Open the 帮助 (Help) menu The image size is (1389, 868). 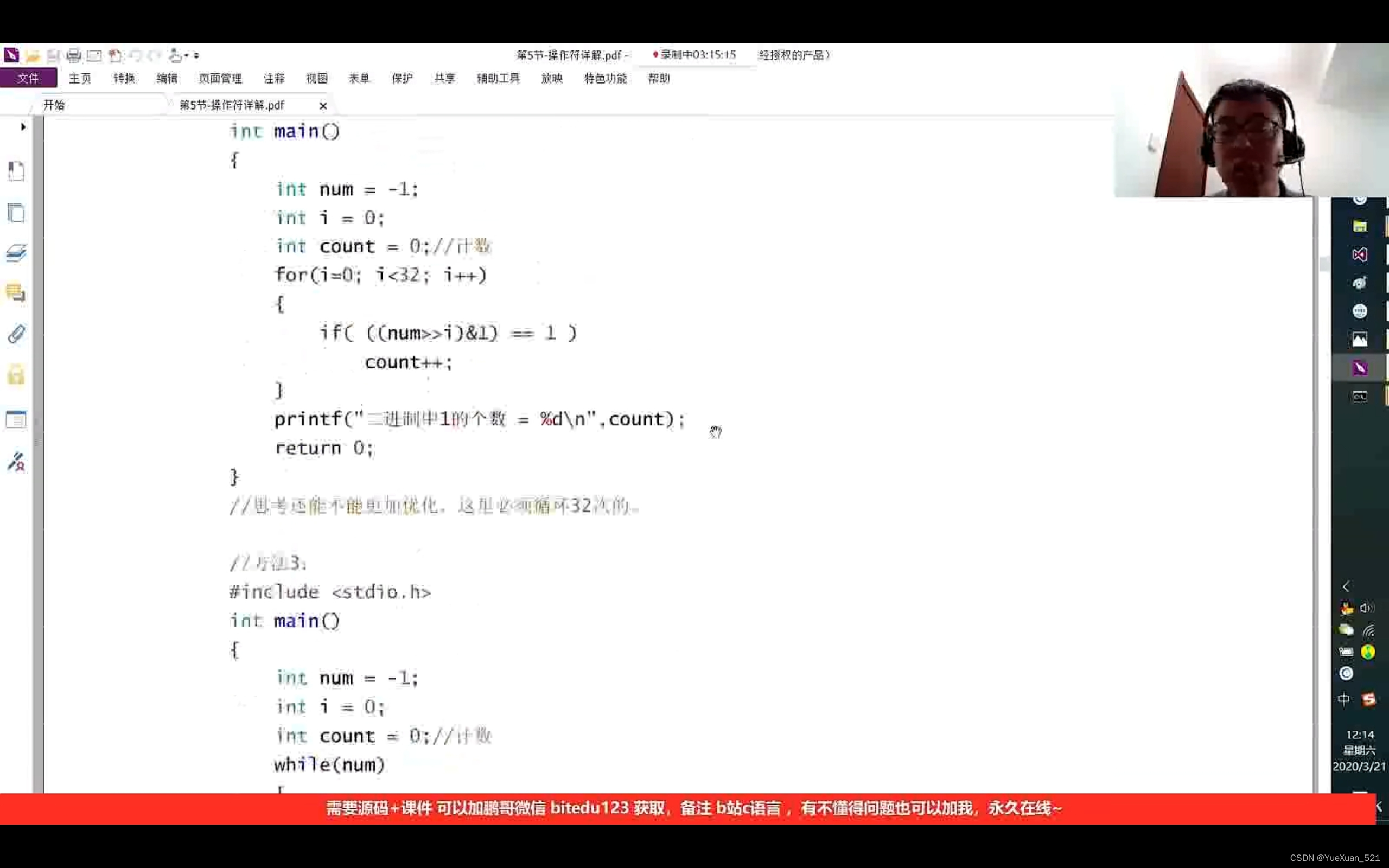[x=659, y=78]
